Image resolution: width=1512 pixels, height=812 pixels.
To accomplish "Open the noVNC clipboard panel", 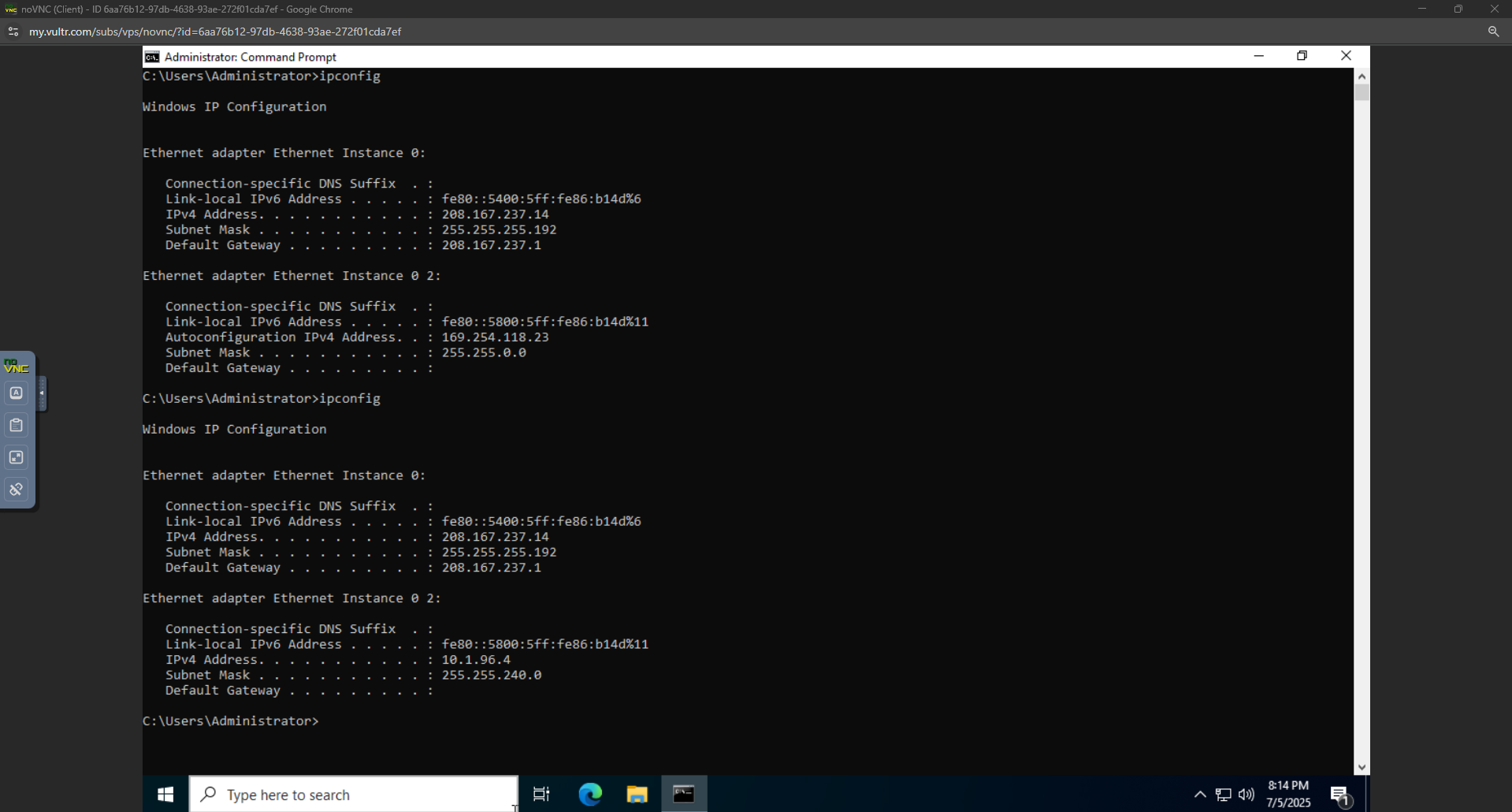I will [x=16, y=425].
